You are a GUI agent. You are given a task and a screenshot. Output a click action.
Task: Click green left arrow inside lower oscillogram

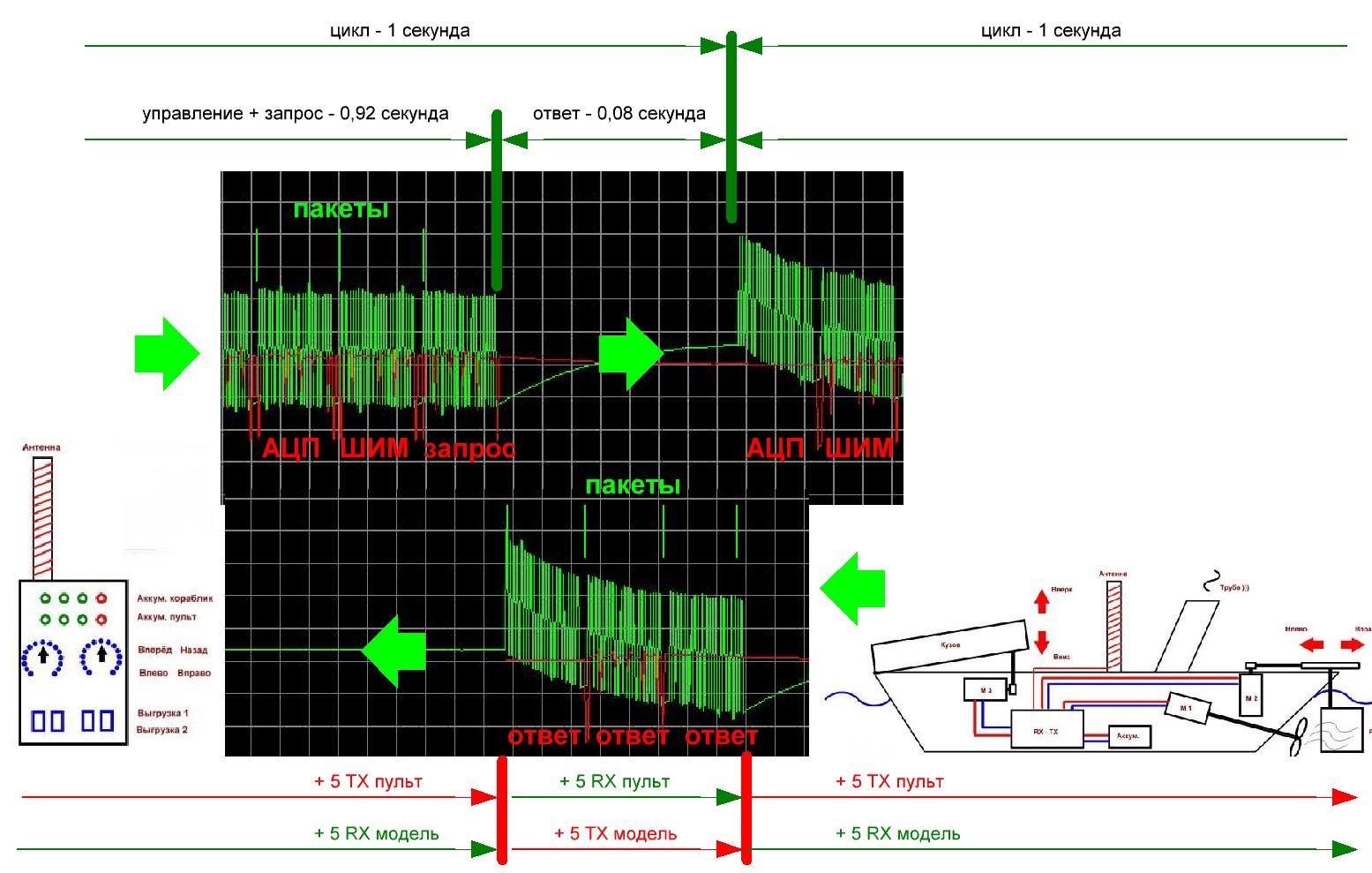(x=394, y=651)
